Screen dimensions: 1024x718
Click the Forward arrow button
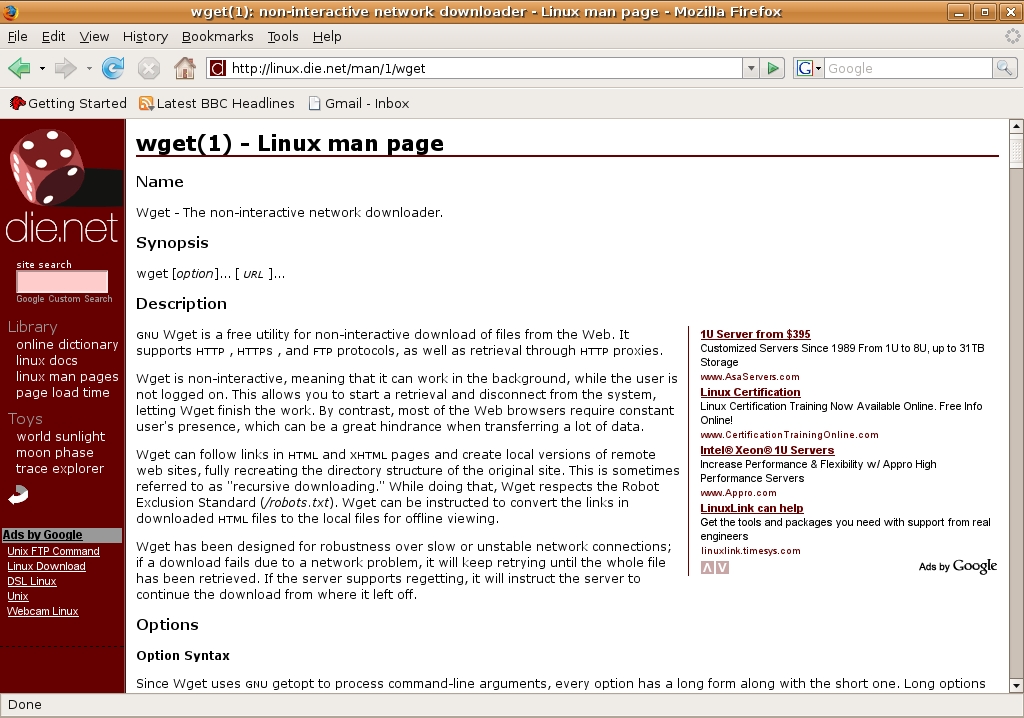pos(65,68)
